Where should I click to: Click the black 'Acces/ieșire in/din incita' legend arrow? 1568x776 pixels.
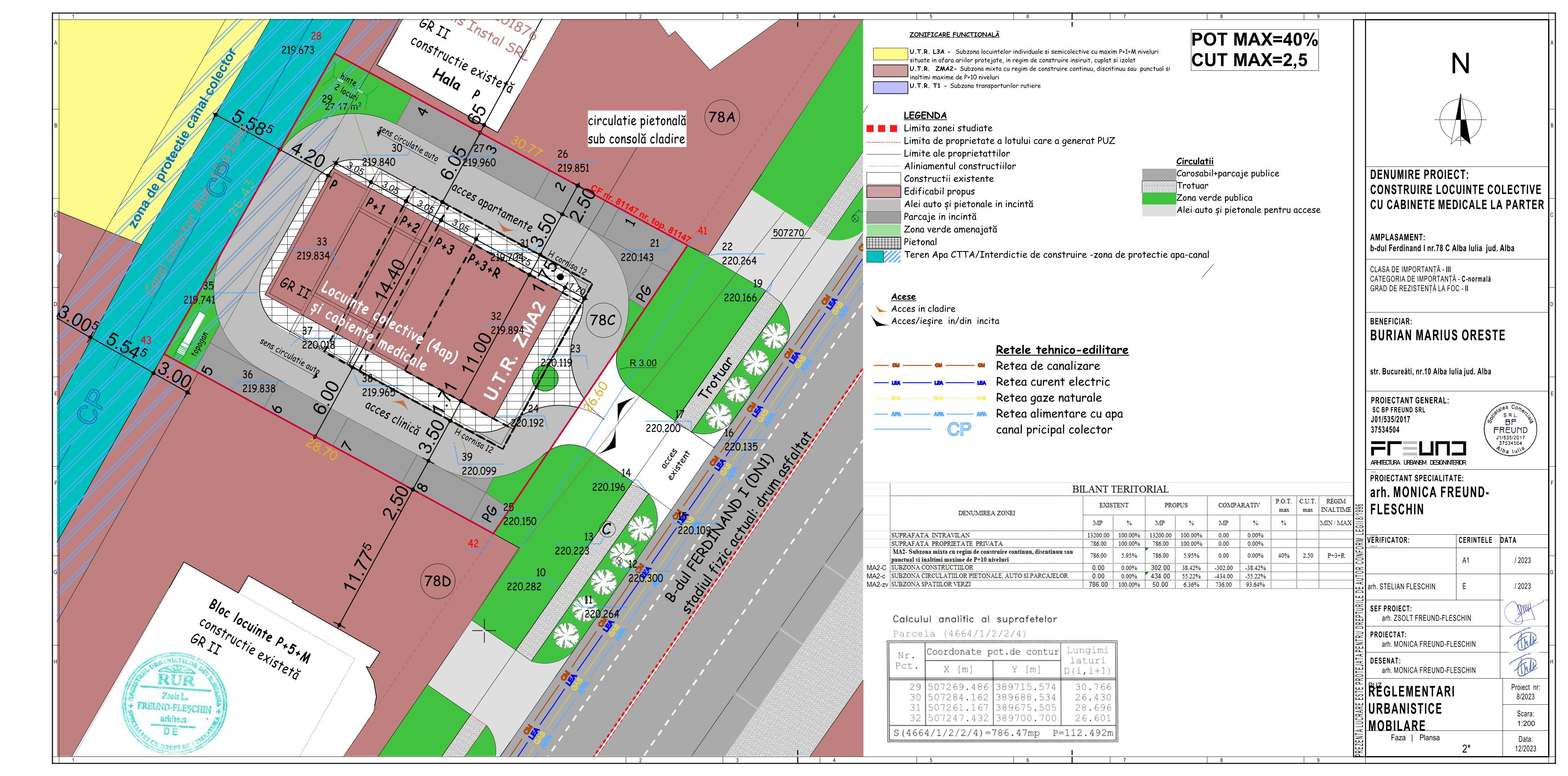(880, 322)
